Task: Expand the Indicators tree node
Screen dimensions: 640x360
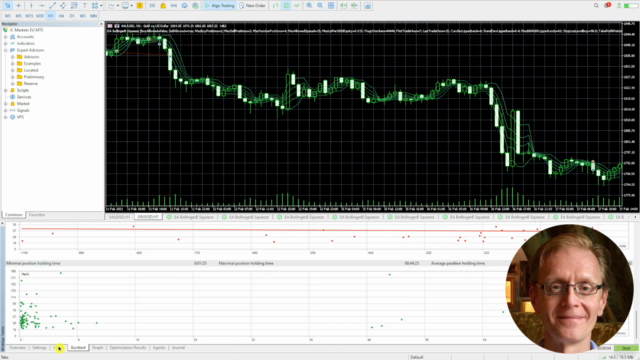Action: (6, 43)
